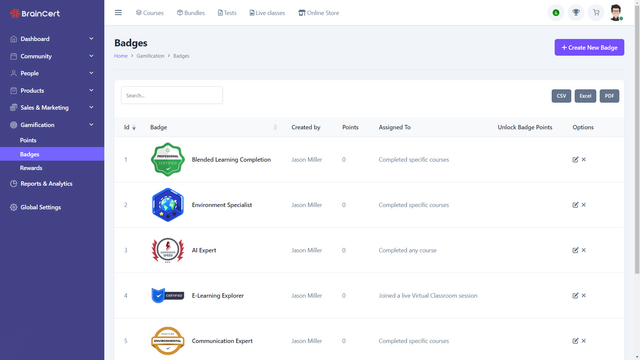Click 'Joined a live Virtual Classroom session'
640x360 pixels.
coord(428,296)
